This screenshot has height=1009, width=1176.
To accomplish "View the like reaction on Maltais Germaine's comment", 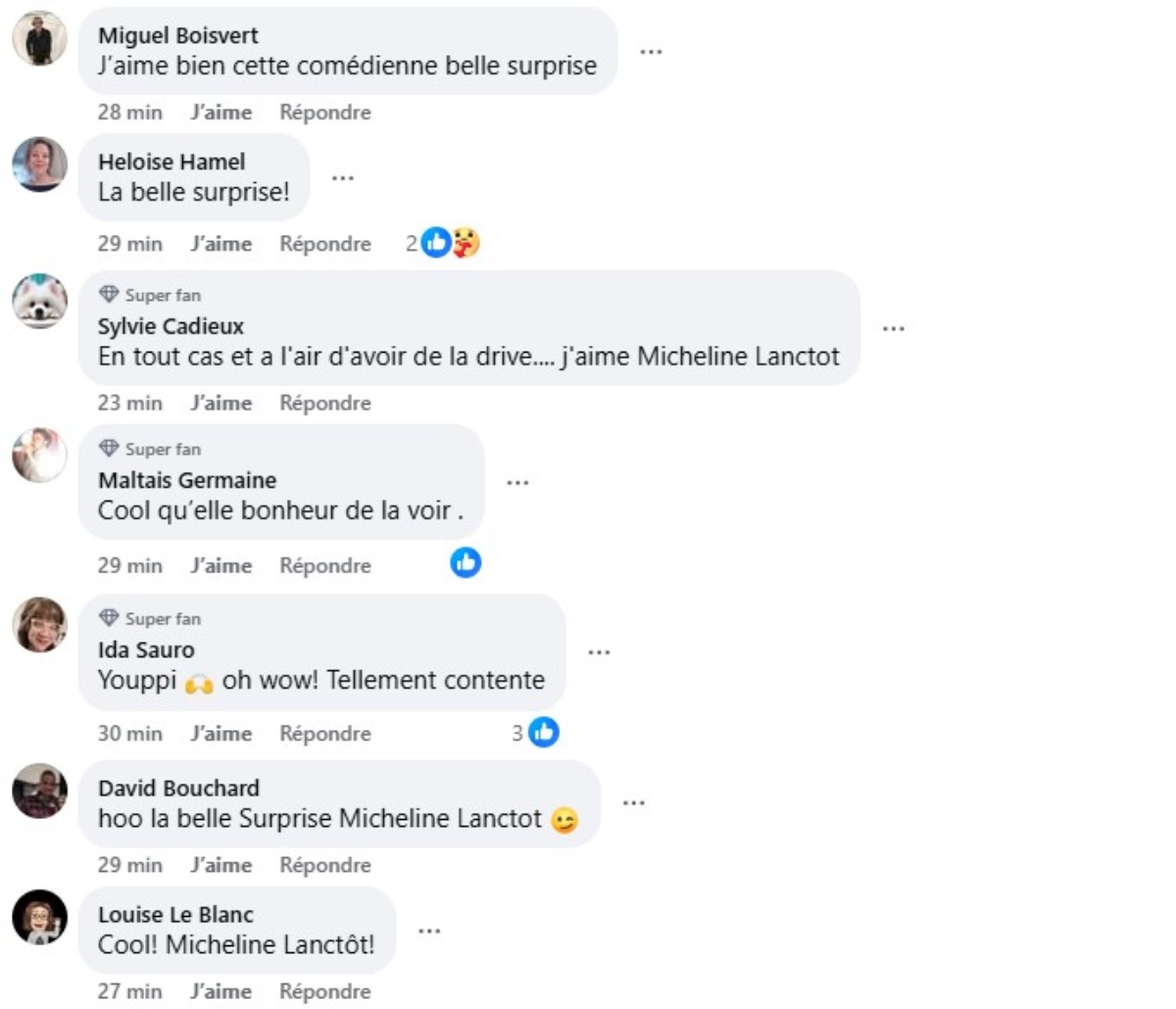I will point(465,562).
